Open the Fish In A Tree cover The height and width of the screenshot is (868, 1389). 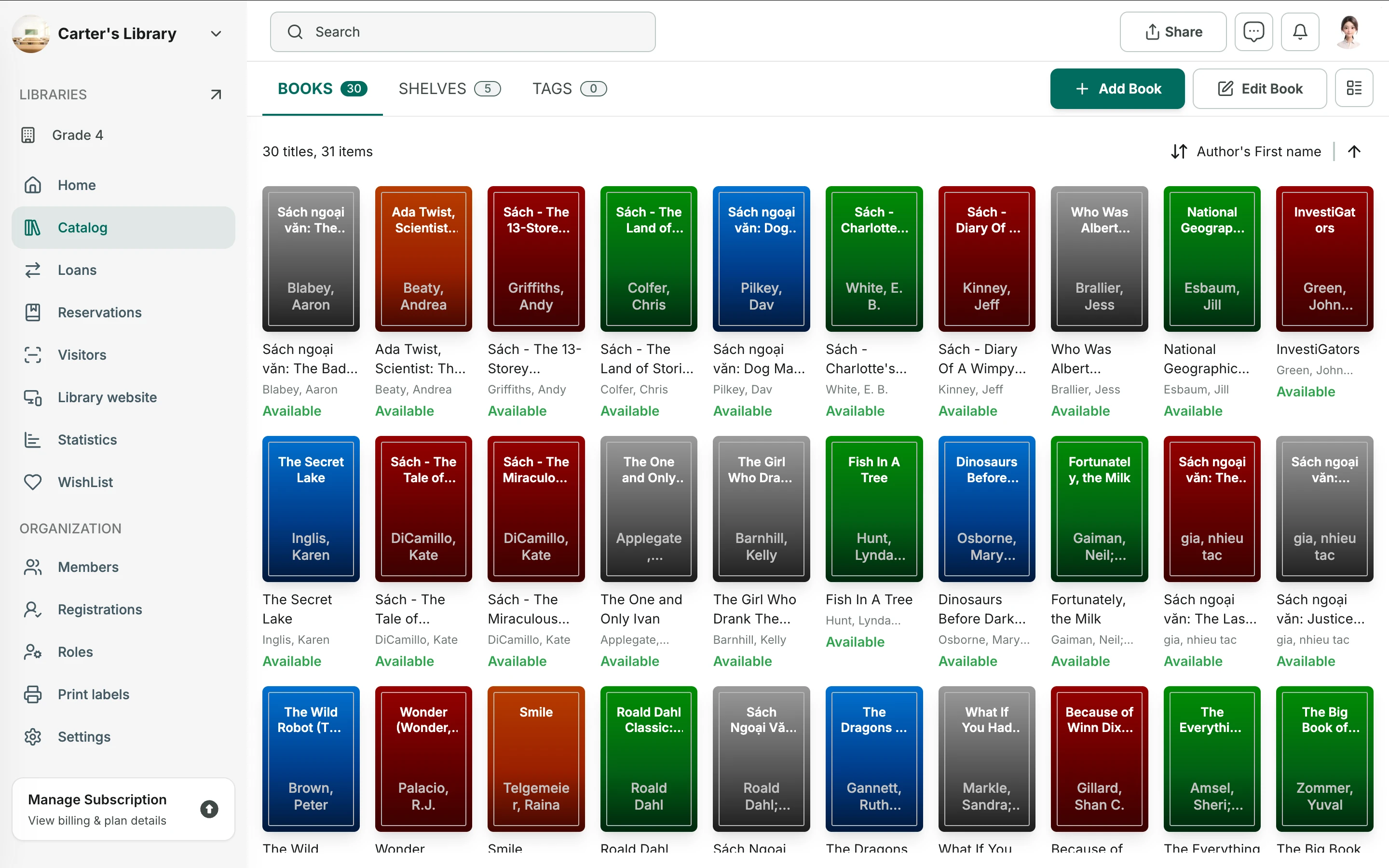pos(873,509)
